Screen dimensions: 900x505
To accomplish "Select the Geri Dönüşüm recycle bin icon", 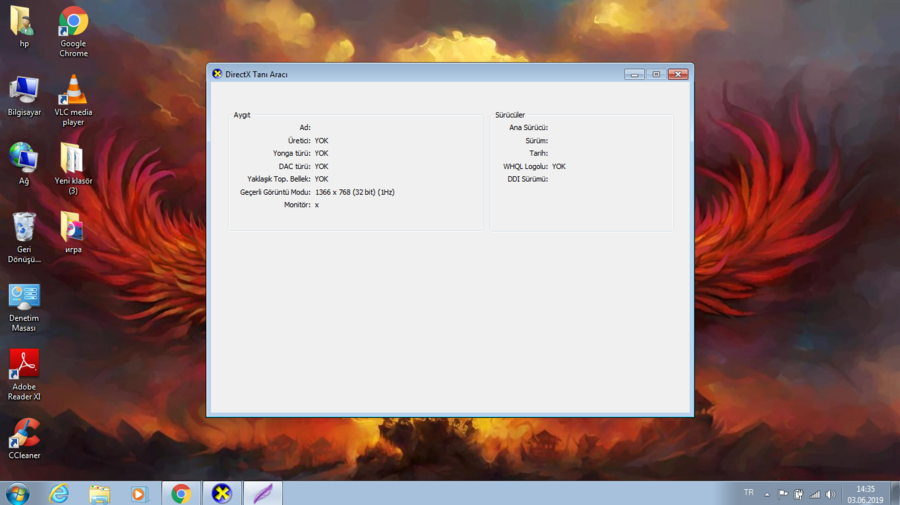I will [24, 238].
